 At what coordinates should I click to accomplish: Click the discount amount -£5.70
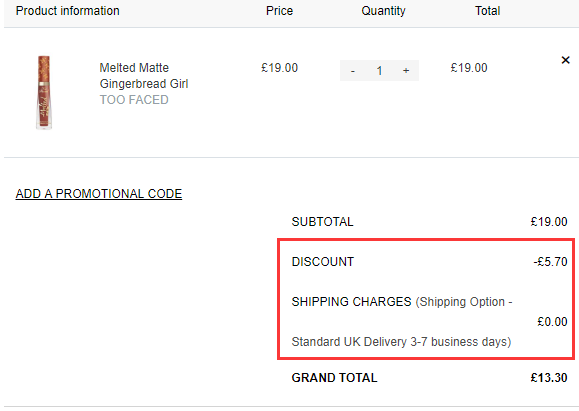[x=550, y=262]
